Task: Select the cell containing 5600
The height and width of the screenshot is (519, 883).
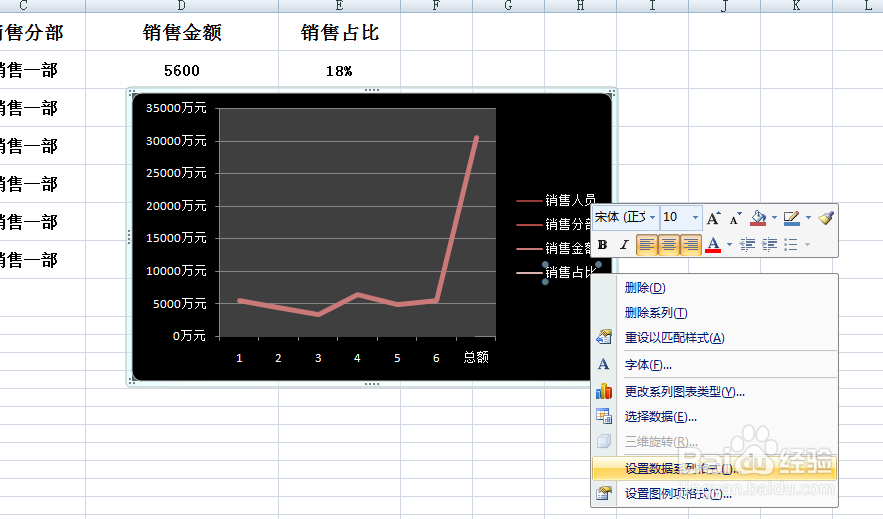Action: click(182, 70)
